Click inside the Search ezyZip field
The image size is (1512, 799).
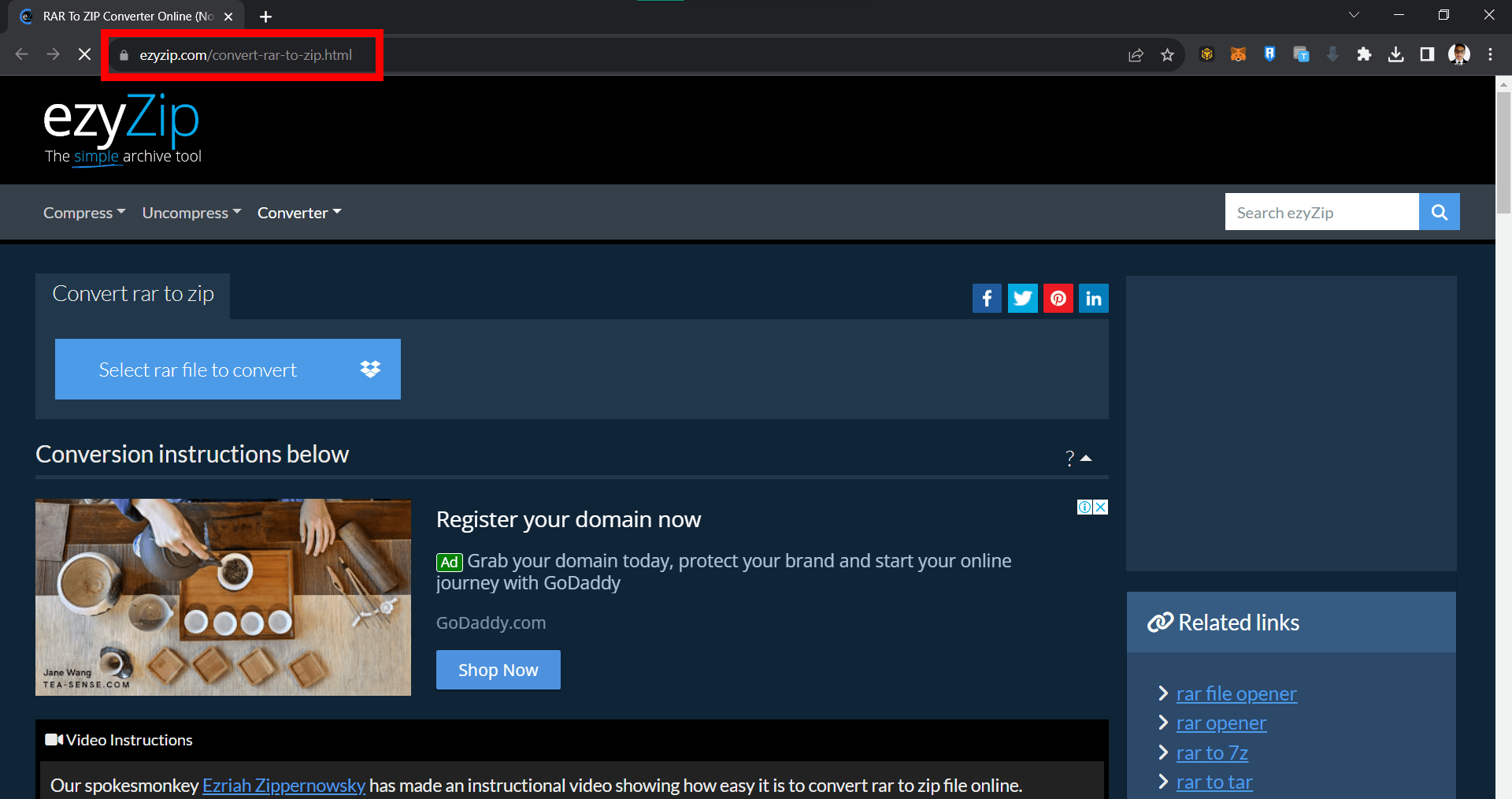(1321, 211)
